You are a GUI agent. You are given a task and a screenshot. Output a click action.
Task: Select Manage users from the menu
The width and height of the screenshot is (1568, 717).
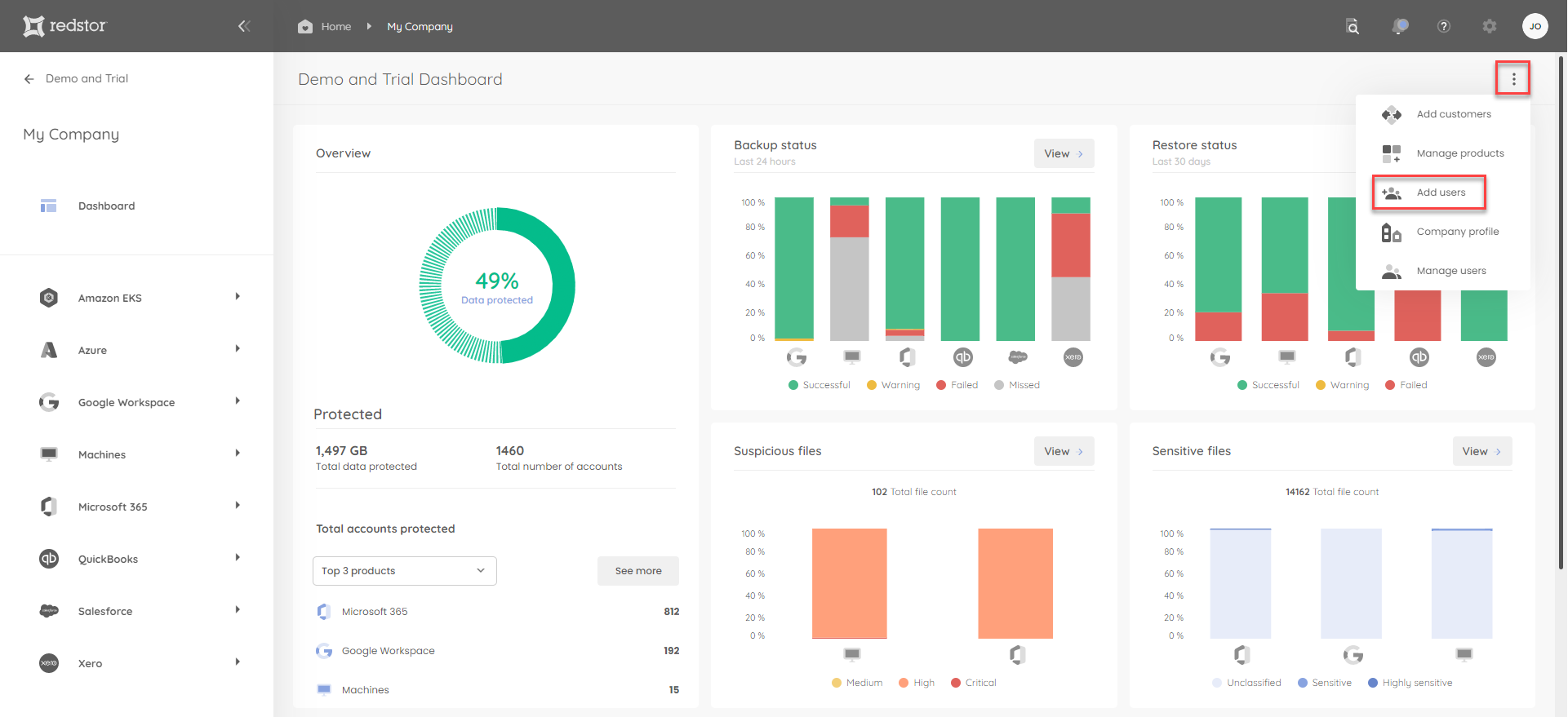(x=1442, y=271)
